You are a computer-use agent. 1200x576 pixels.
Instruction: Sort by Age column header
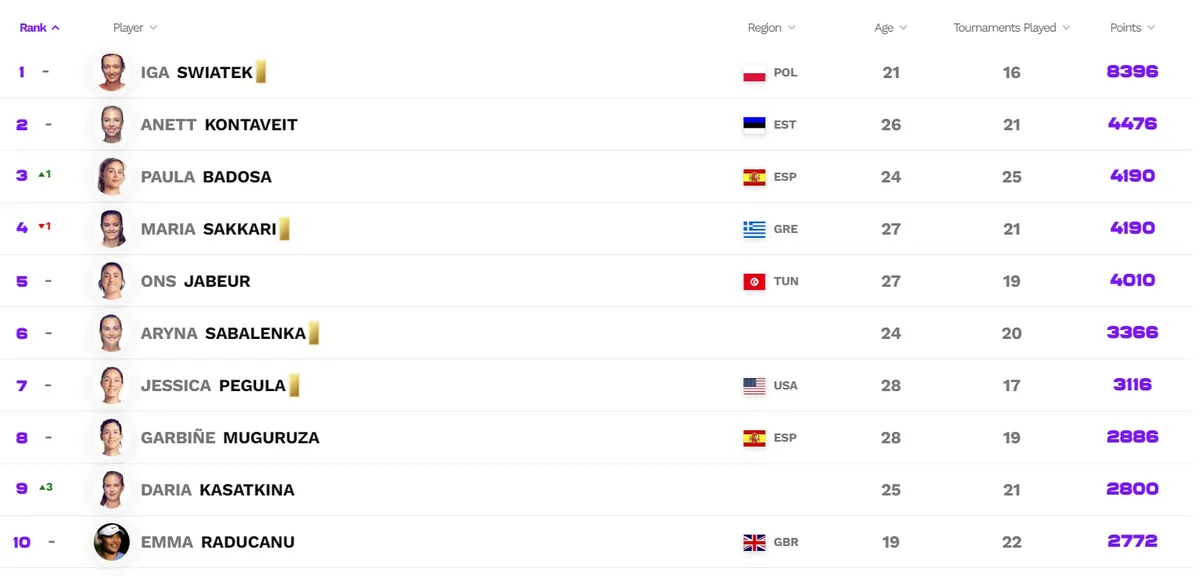(x=891, y=28)
